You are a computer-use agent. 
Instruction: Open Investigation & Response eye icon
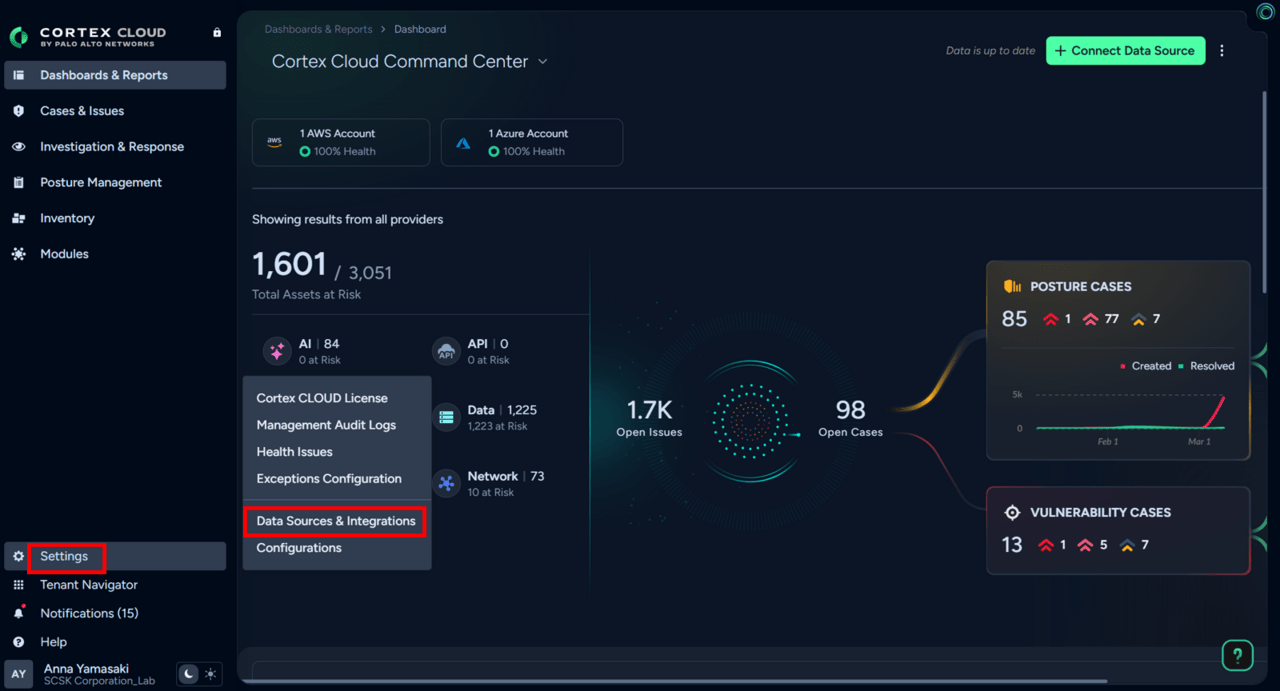pyautogui.click(x=18, y=147)
